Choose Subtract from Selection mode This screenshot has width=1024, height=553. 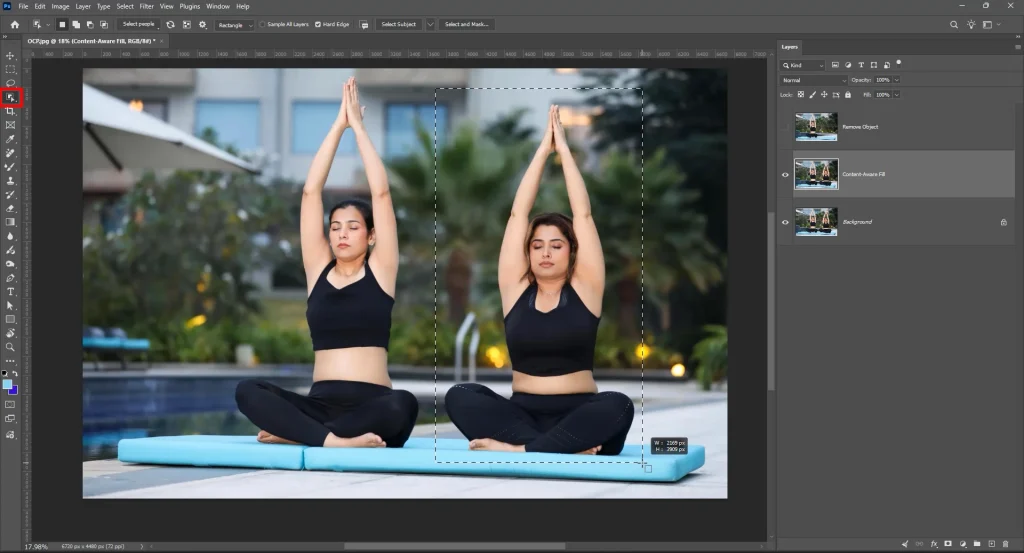click(x=90, y=25)
